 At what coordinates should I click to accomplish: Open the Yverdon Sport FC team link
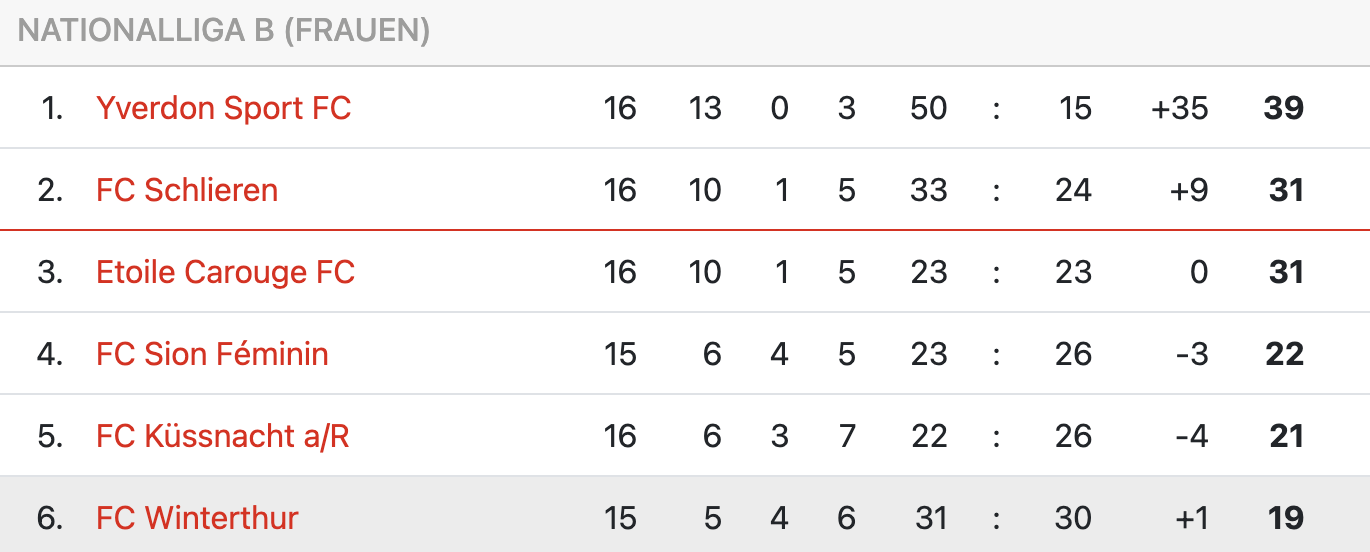224,108
